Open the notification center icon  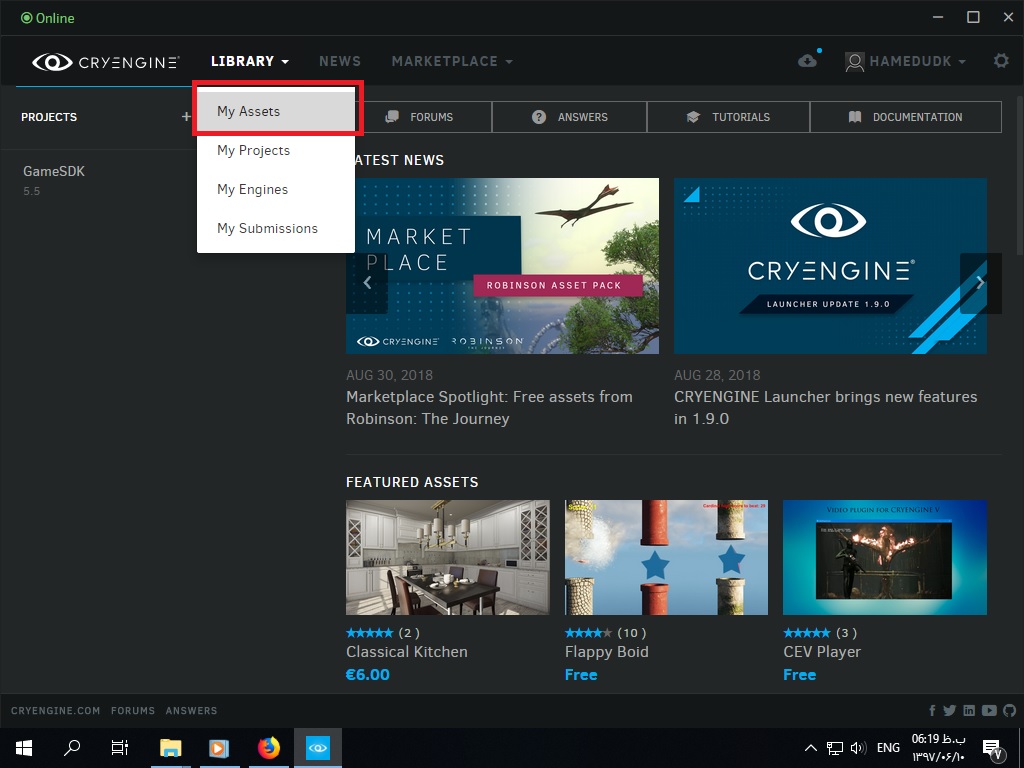[993, 749]
